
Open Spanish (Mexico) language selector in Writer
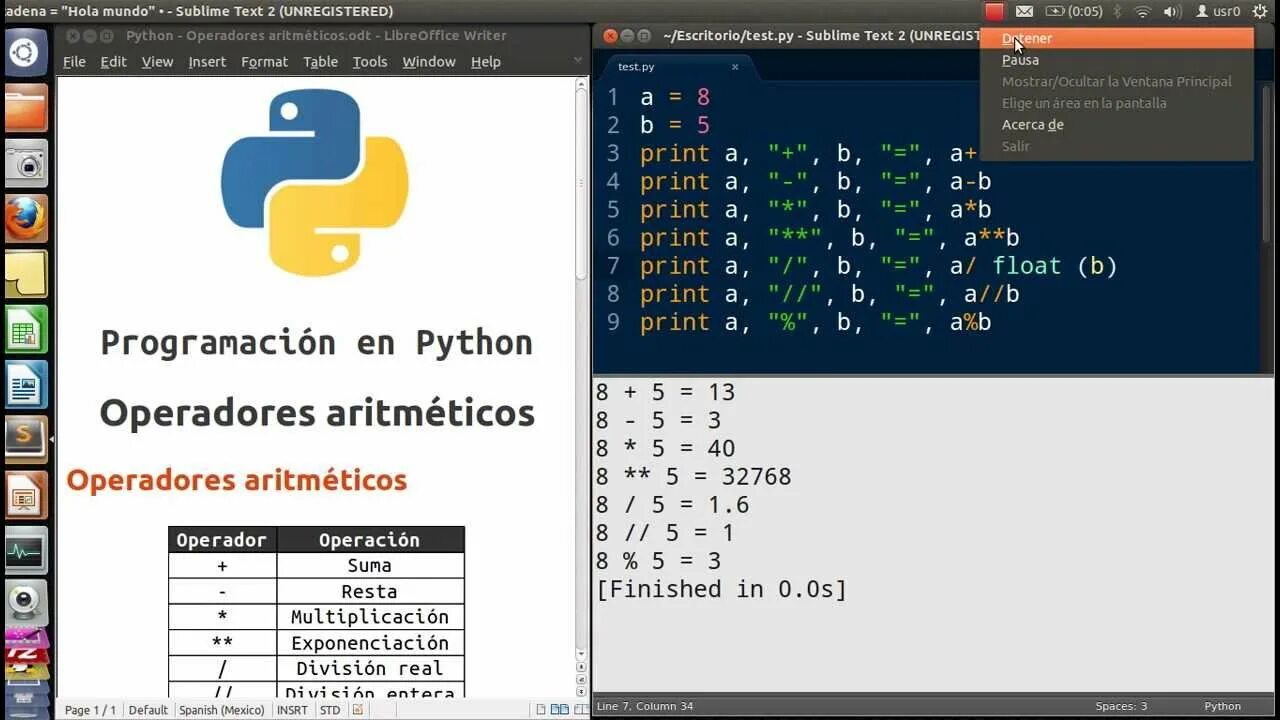[221, 710]
